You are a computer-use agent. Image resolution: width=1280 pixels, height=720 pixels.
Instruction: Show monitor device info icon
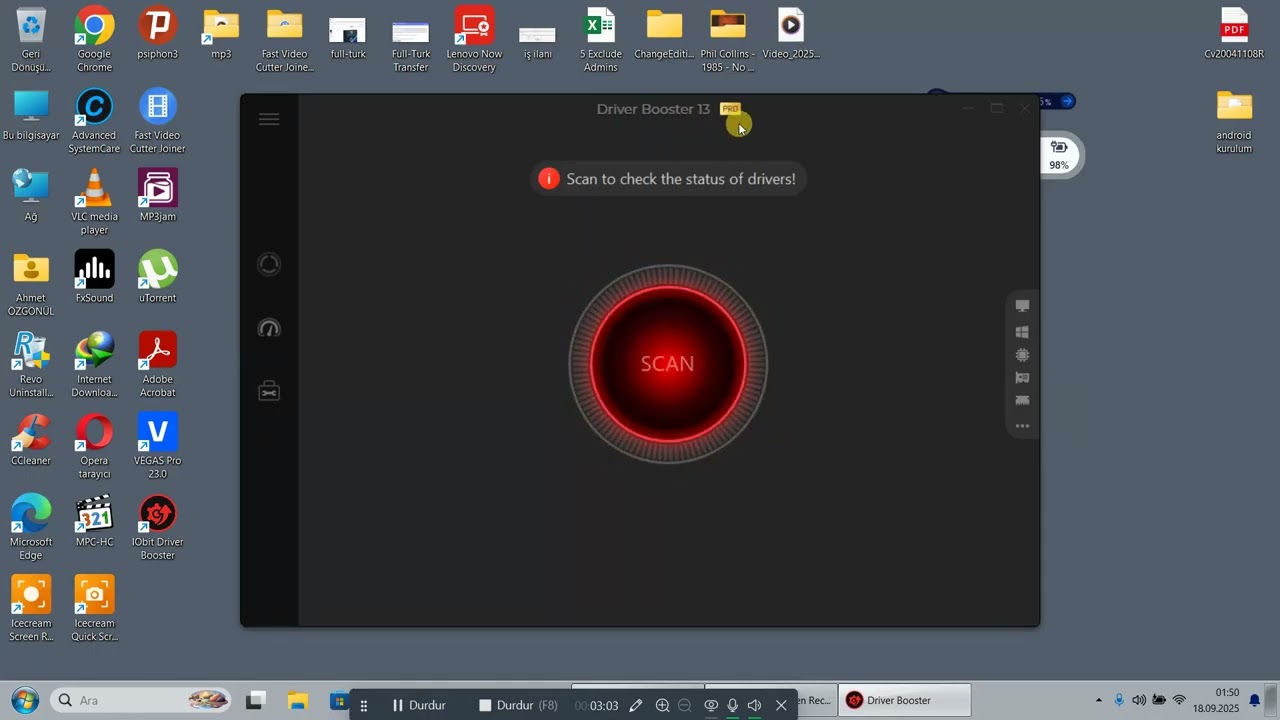click(x=1022, y=306)
